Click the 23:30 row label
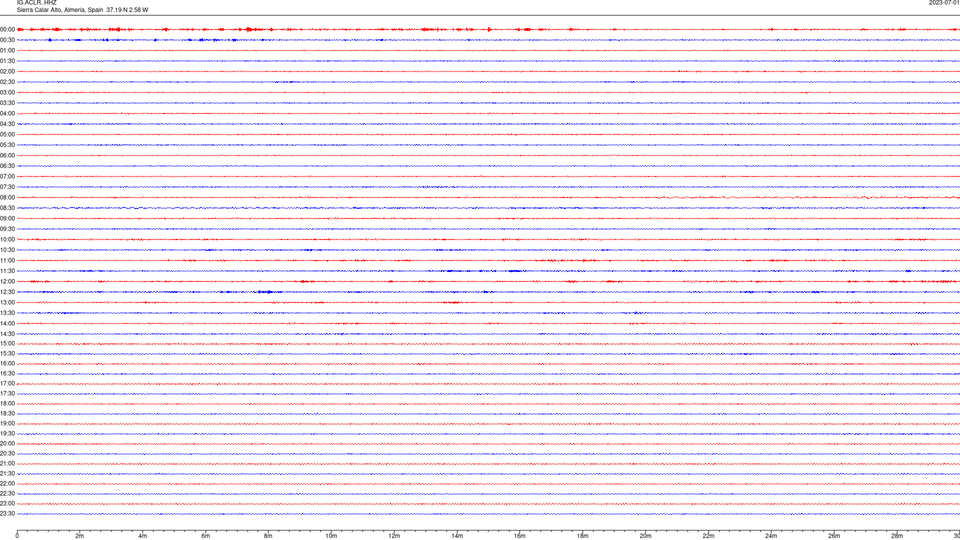 point(7,514)
